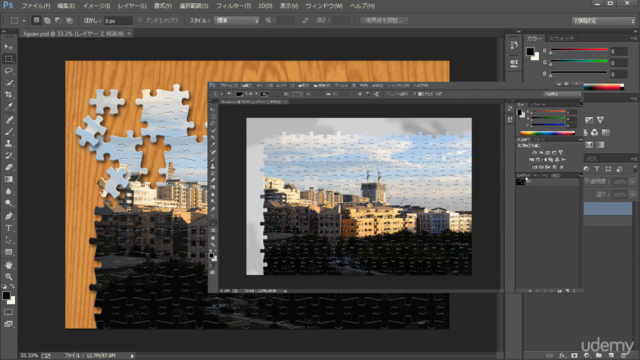The image size is (640, 360).
Task: Filter layers by adjustment layers
Action: point(587,169)
